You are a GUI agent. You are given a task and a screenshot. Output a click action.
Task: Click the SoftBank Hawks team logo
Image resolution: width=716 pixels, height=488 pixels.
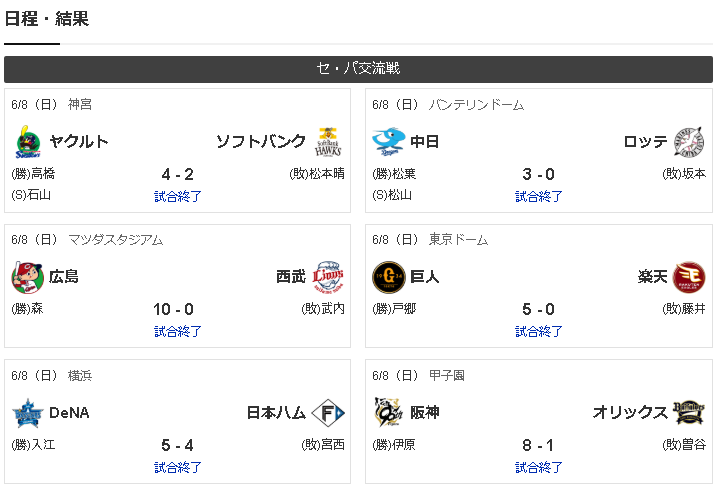point(328,142)
